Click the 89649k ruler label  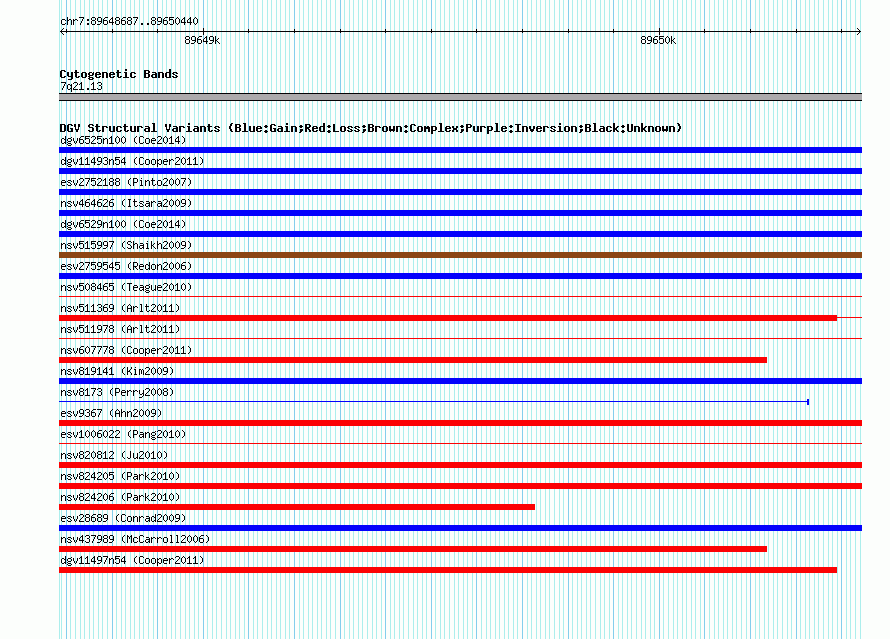(202, 40)
